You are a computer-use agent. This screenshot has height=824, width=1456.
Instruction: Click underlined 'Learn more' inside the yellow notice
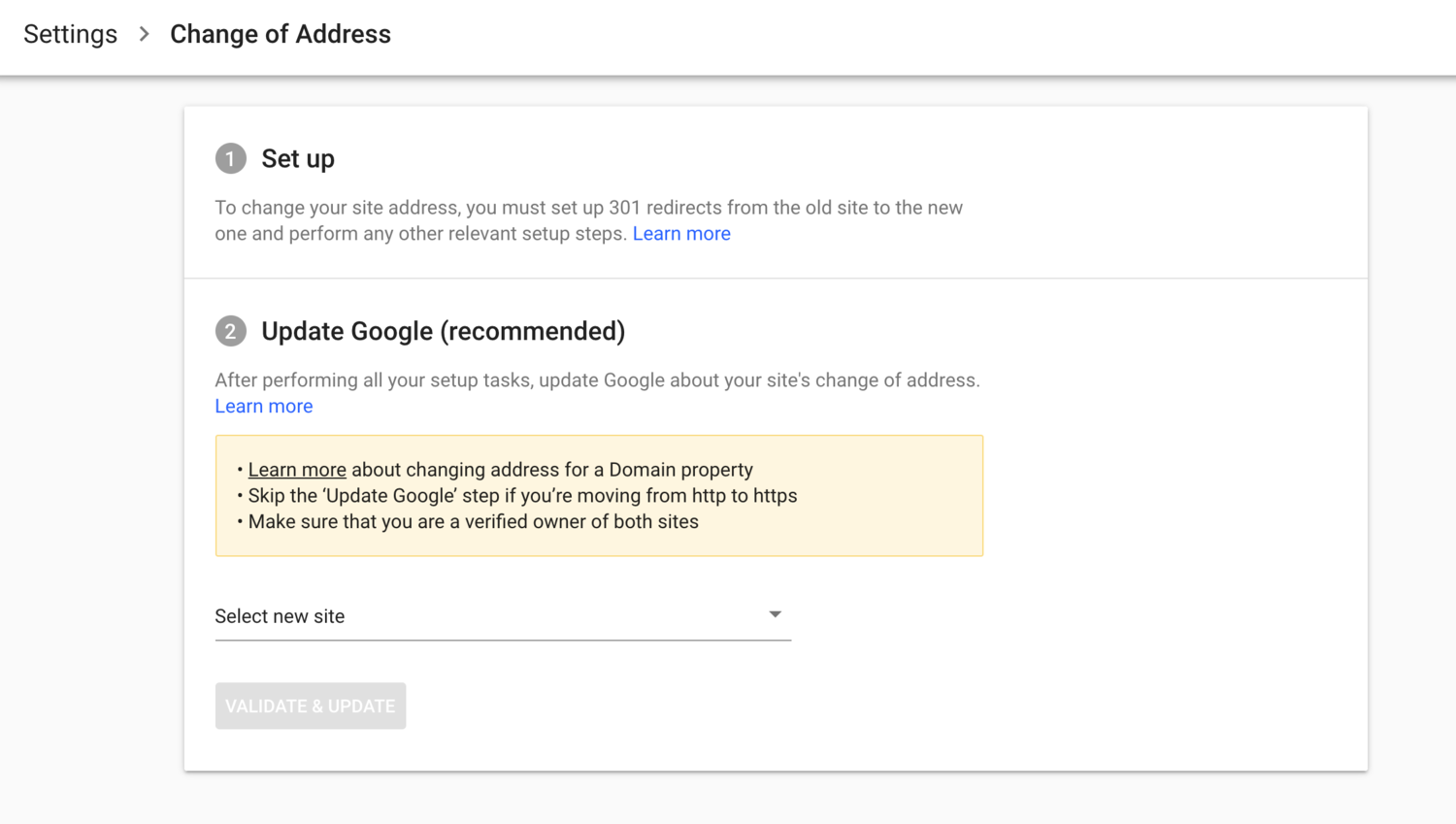(297, 469)
